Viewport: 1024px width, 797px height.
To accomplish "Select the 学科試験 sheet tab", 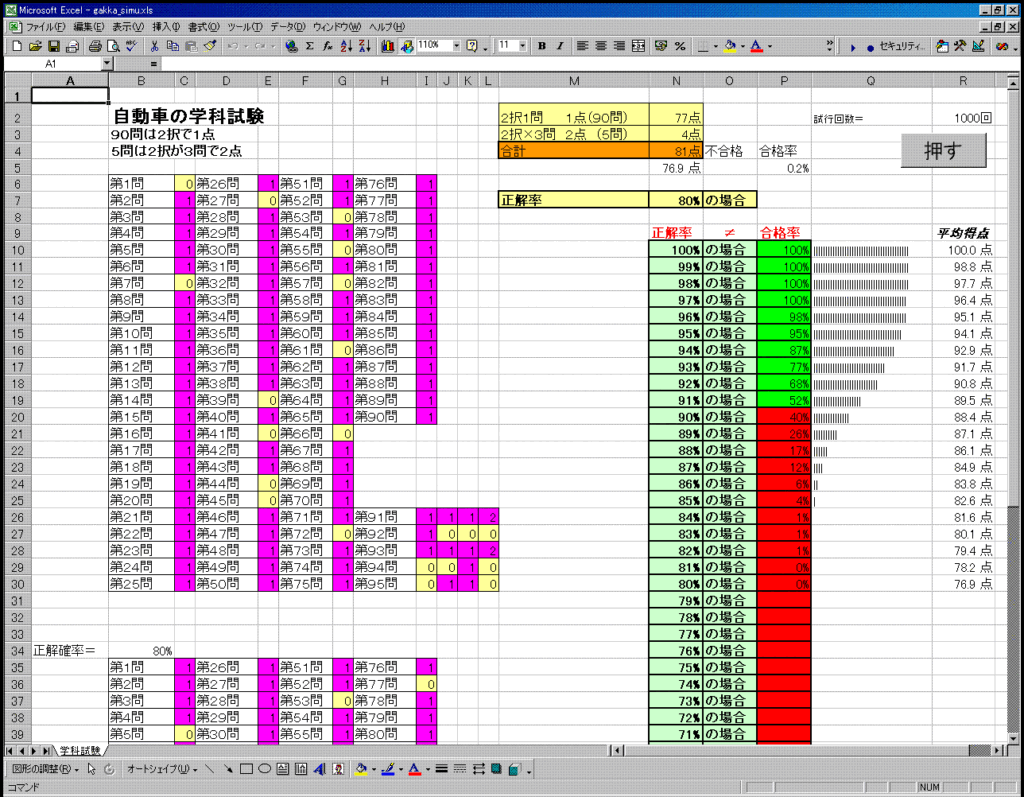I will point(80,751).
